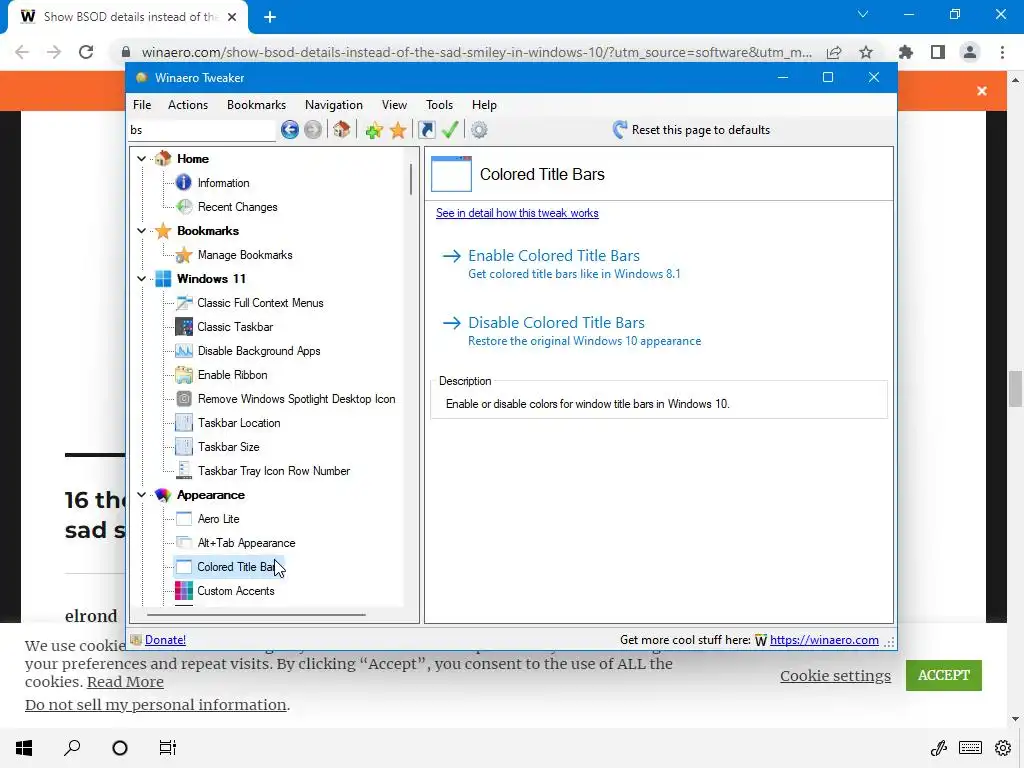1024x768 pixels.
Task: Click Enable Colored Title Bars
Action: point(554,256)
